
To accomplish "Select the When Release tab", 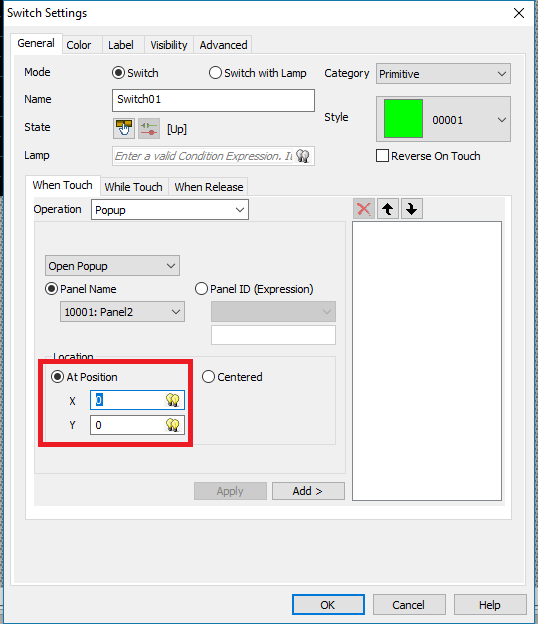I will coord(209,187).
